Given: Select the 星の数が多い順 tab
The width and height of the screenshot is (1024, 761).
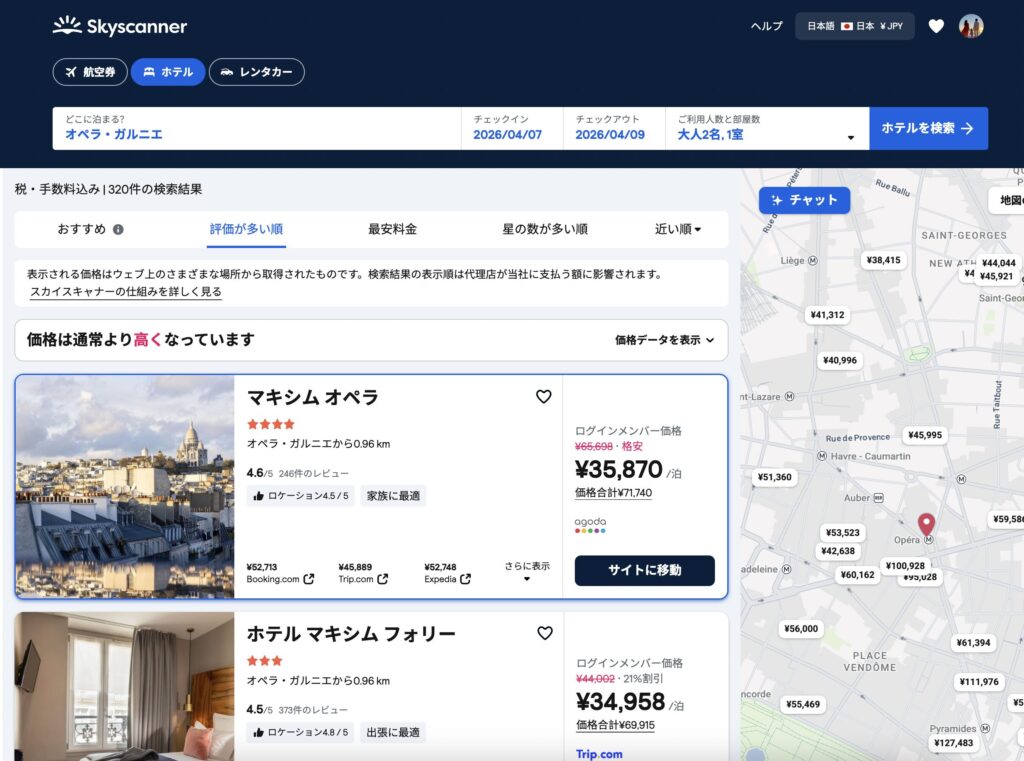Looking at the screenshot, I should pos(545,229).
